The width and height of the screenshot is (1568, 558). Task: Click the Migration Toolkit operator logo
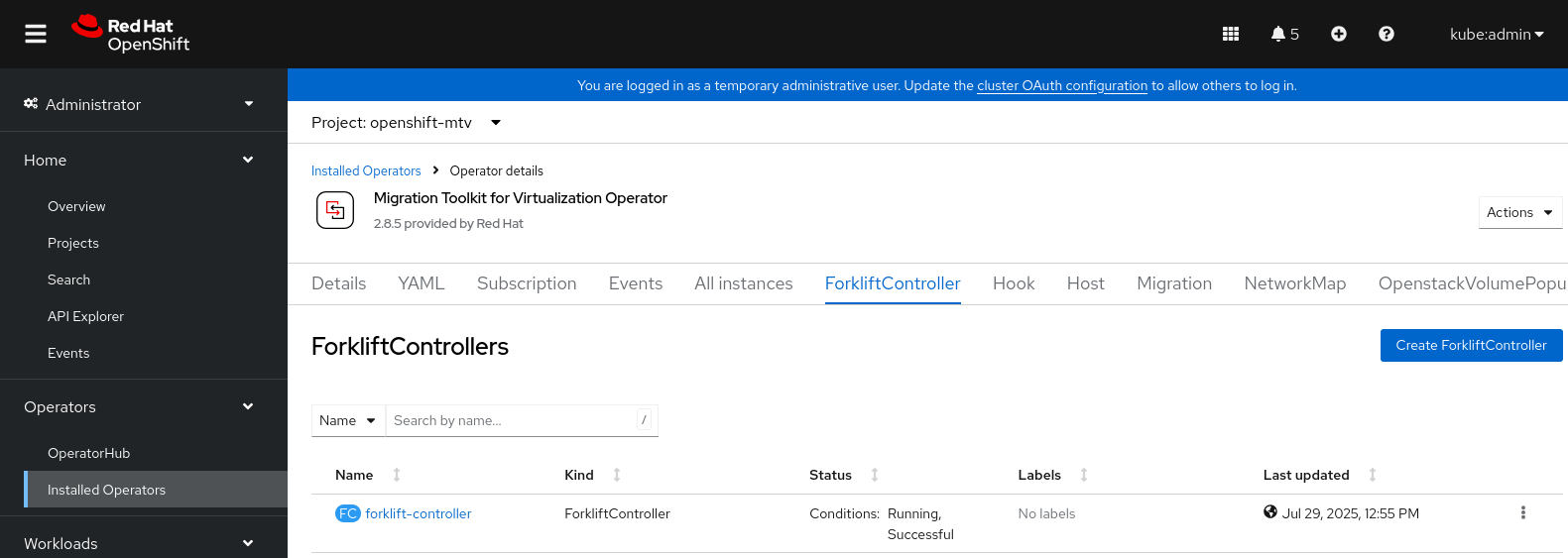tap(335, 210)
